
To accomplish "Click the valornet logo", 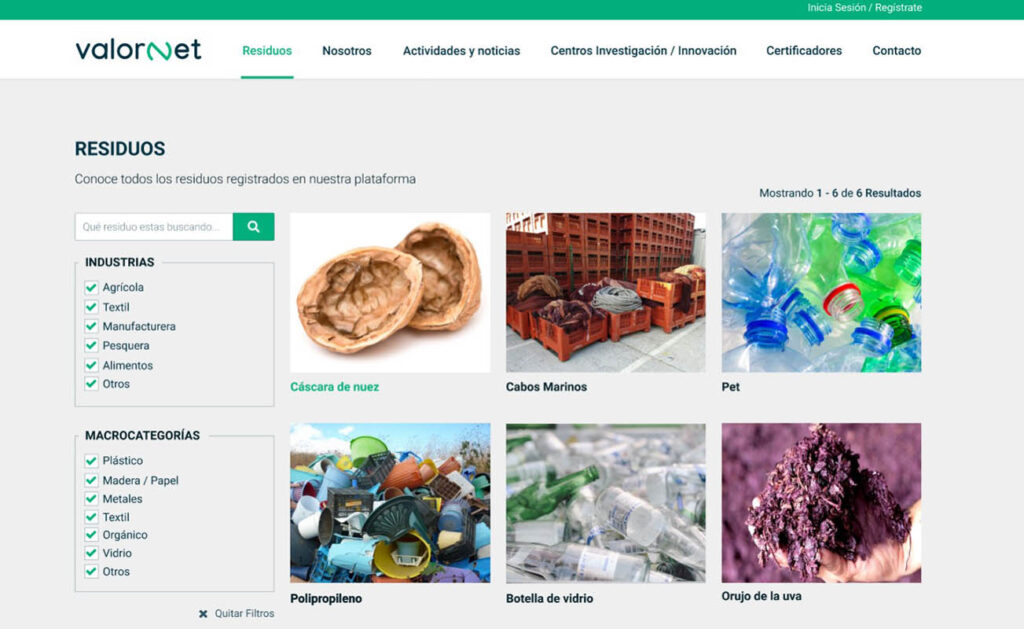I will [138, 50].
